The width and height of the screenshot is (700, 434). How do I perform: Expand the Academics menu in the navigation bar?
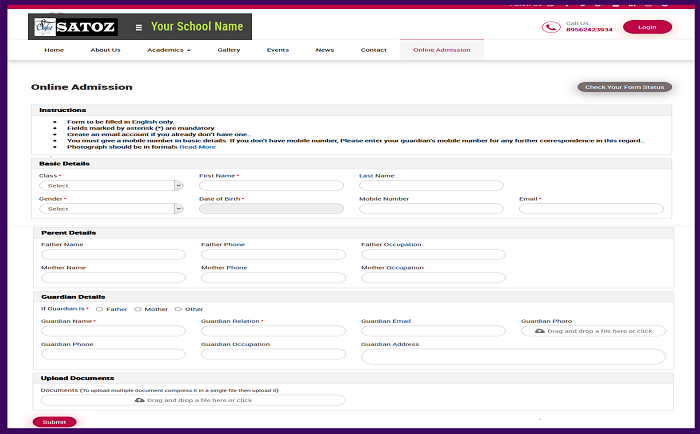coord(169,50)
